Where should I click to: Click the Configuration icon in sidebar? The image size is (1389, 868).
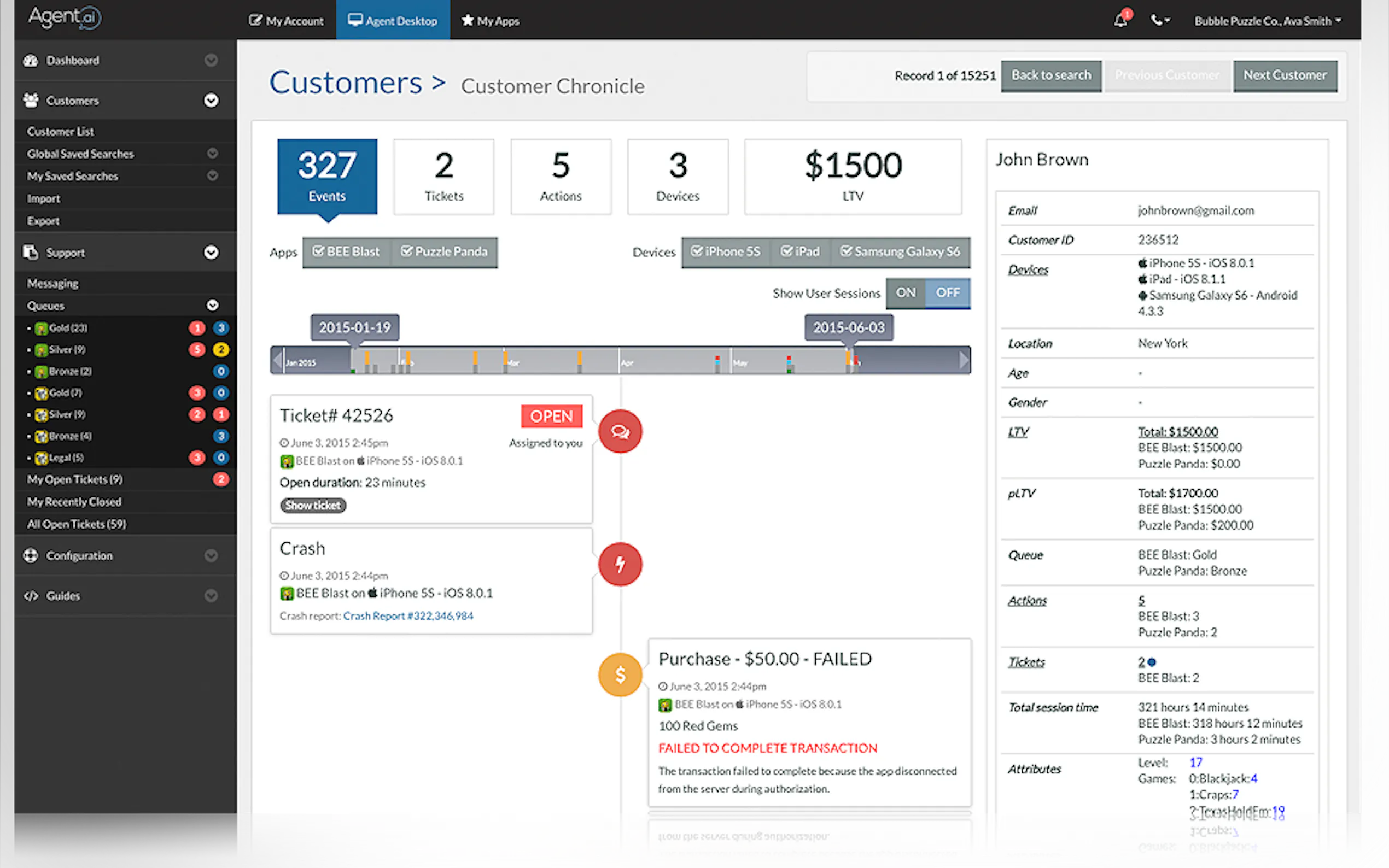(31, 556)
